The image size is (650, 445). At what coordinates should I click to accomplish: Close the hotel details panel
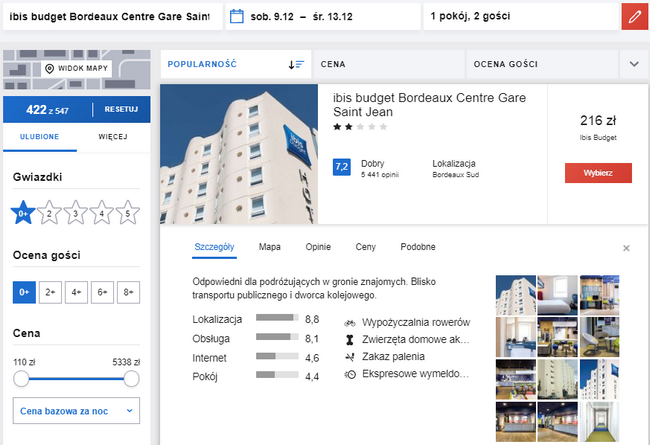(626, 248)
